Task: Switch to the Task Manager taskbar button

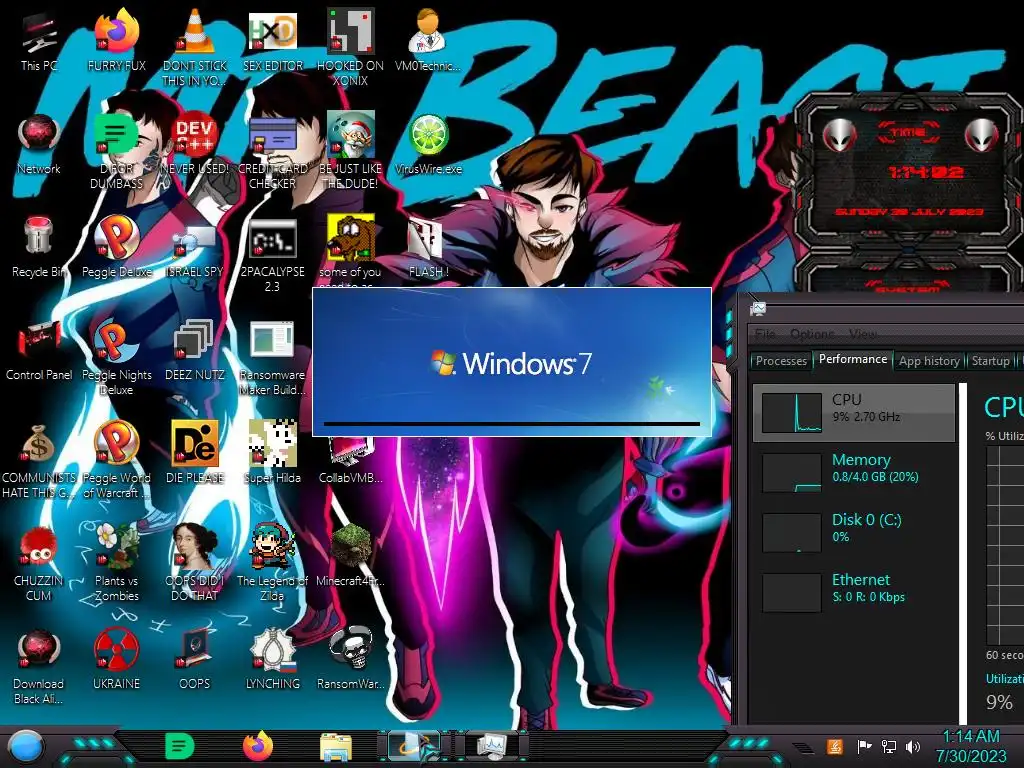Action: [x=492, y=746]
